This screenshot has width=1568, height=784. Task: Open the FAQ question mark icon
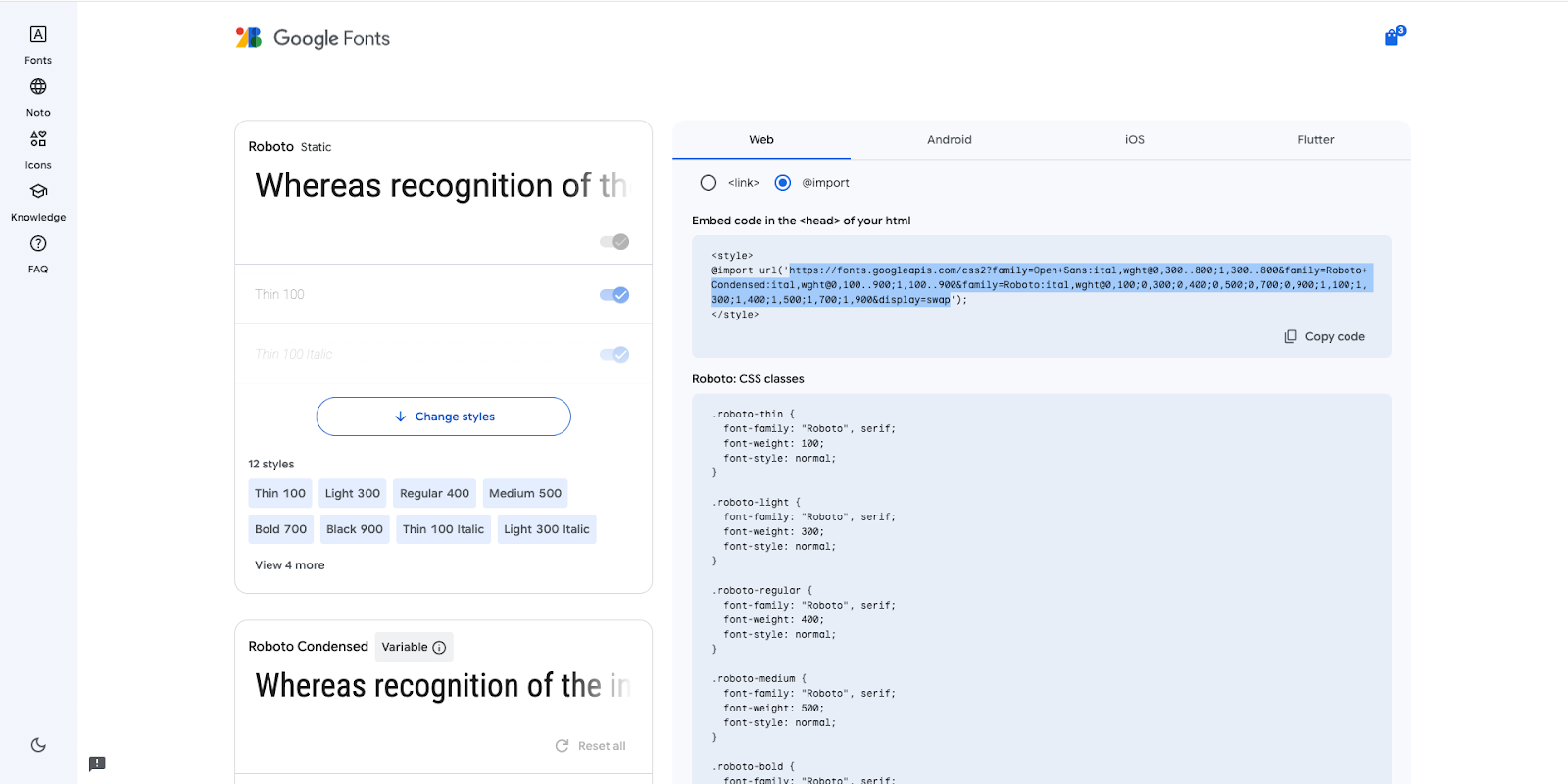point(38,243)
